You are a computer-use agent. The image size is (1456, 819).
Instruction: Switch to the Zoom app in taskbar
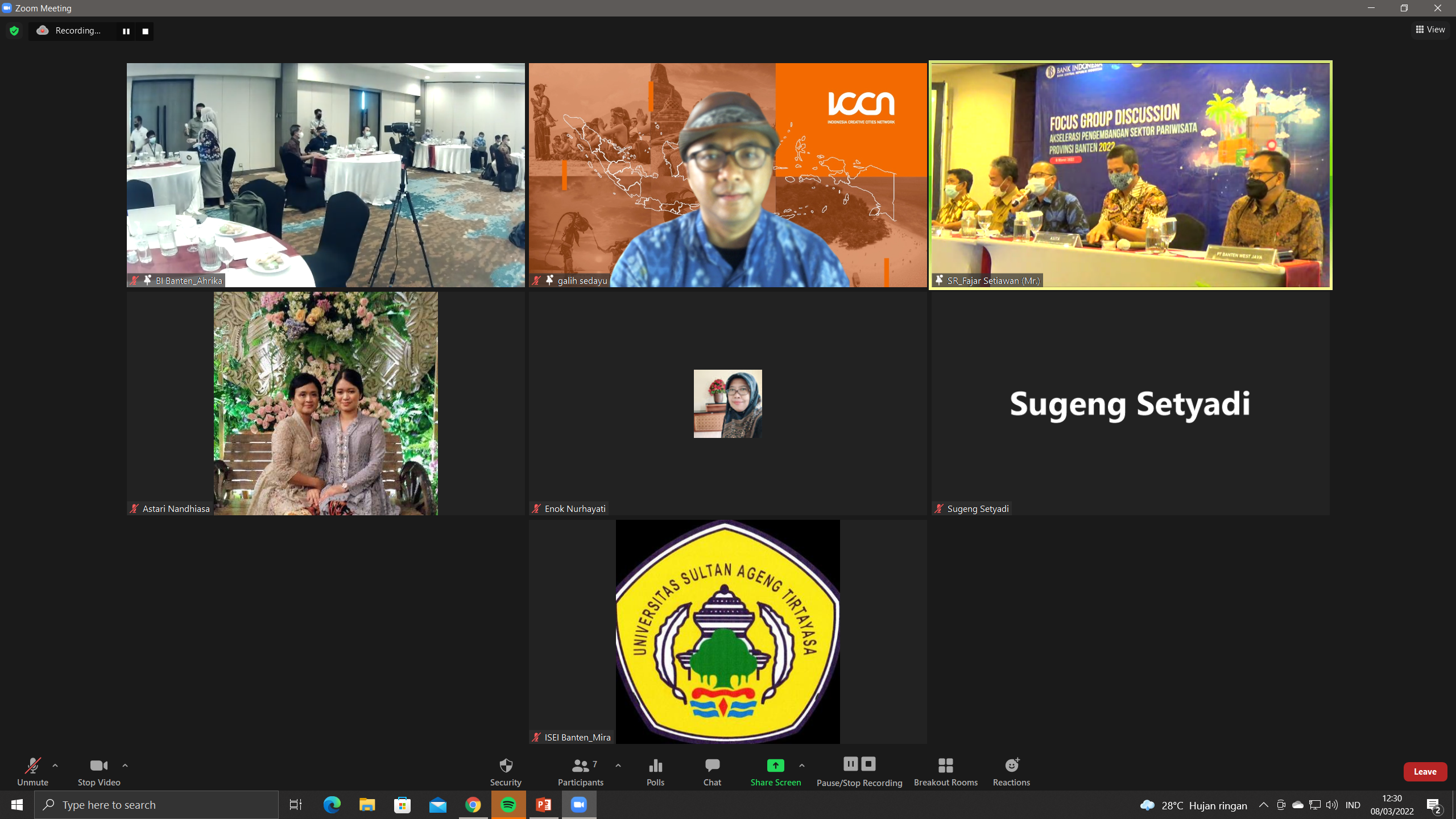(578, 804)
